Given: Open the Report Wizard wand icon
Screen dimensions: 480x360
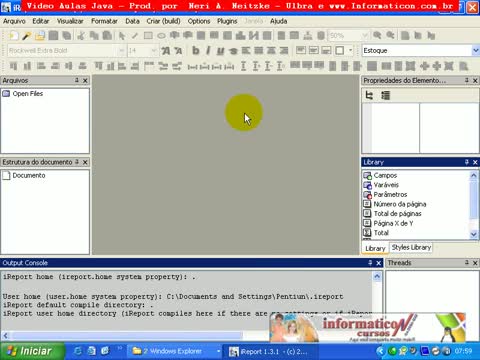Looking at the screenshot, I should pos(27,36).
